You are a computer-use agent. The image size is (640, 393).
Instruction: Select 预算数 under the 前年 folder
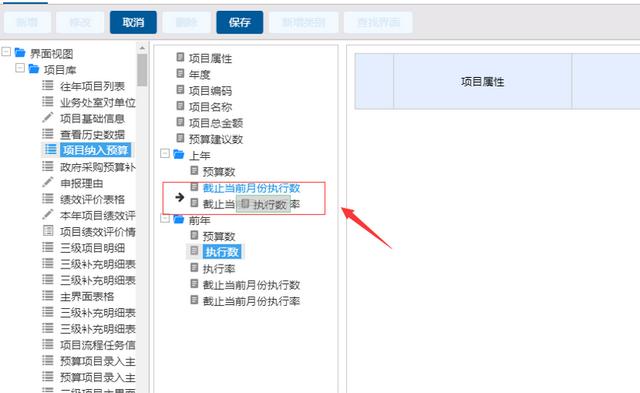point(219,236)
